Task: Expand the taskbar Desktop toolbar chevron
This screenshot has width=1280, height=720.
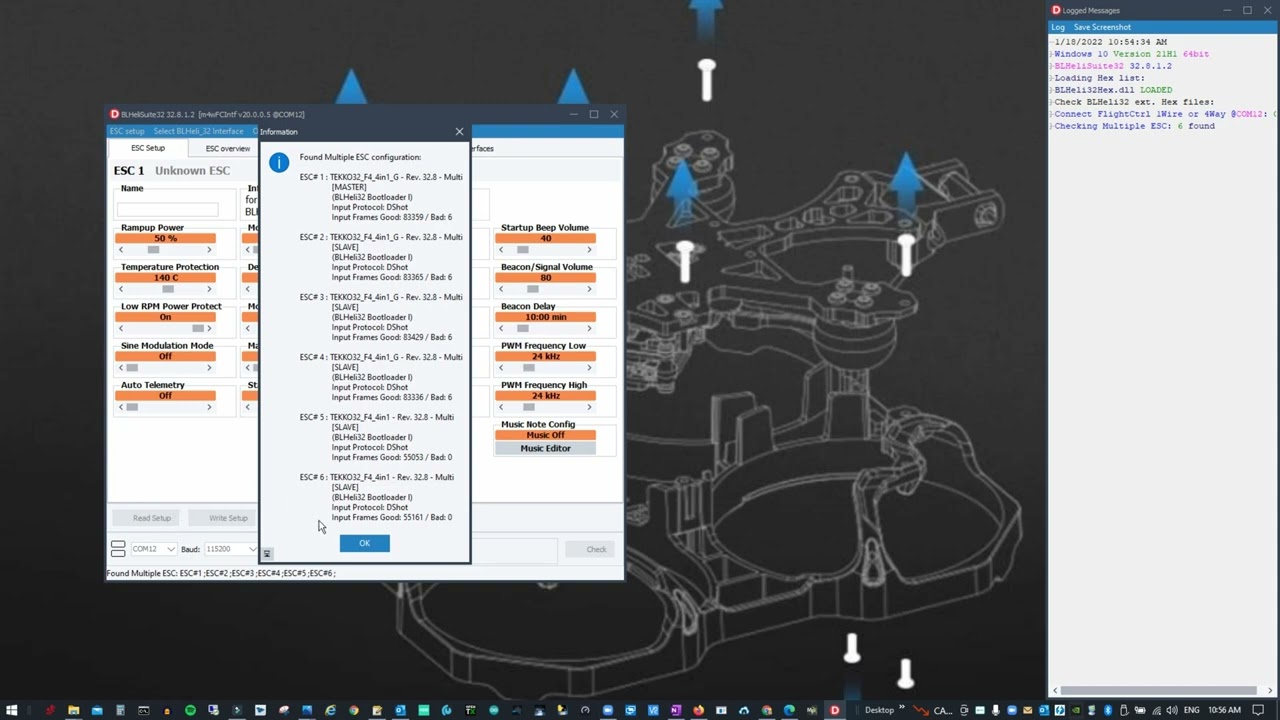Action: (x=901, y=709)
